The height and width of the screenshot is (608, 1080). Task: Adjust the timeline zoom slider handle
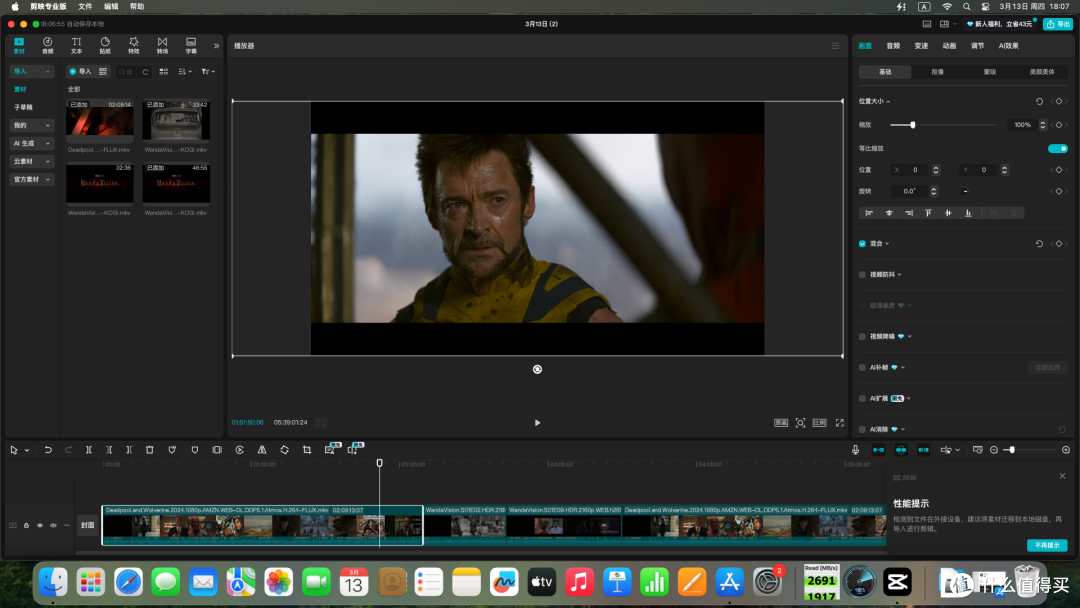(x=1011, y=450)
